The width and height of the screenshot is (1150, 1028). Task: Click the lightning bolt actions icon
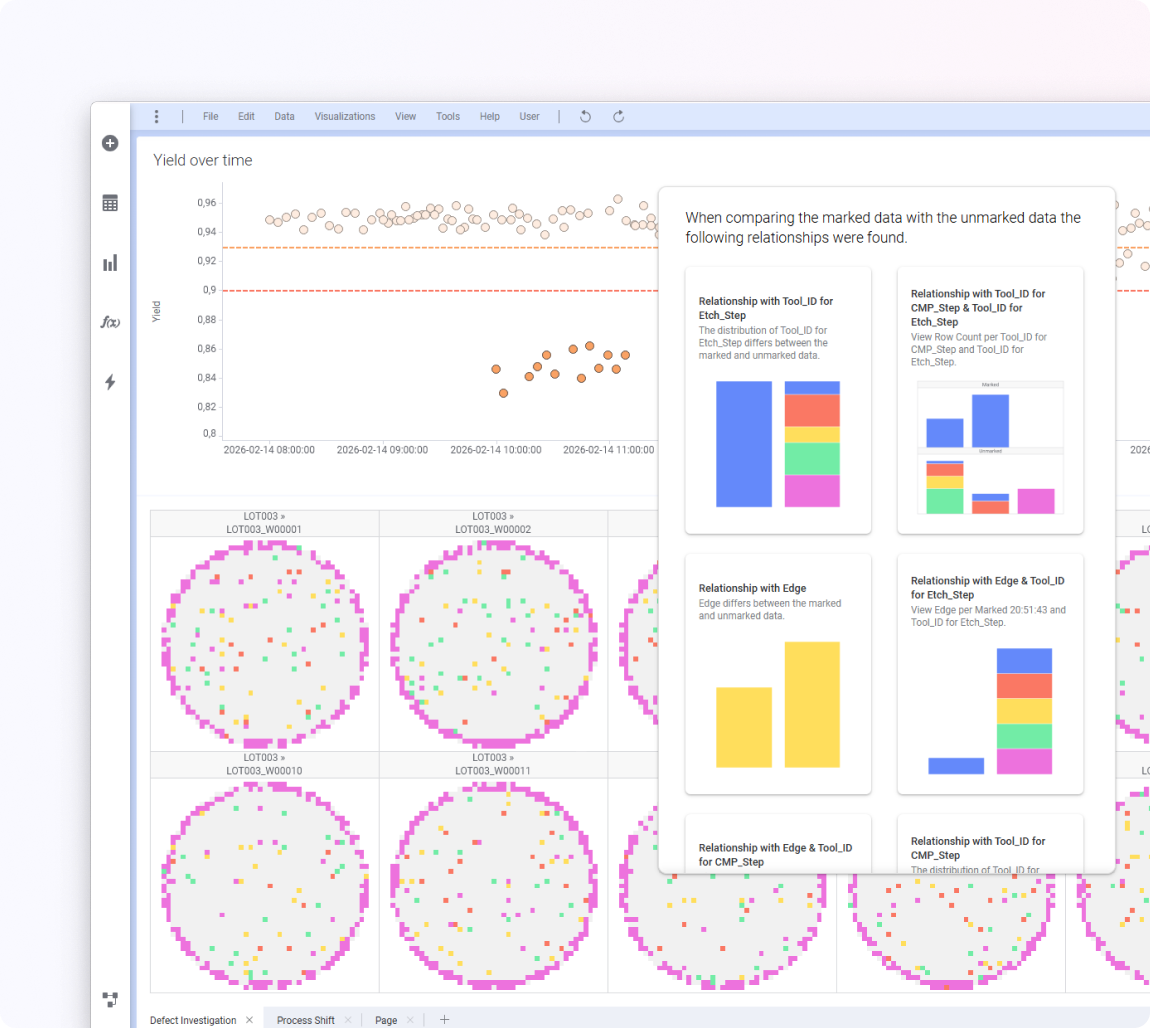click(110, 382)
